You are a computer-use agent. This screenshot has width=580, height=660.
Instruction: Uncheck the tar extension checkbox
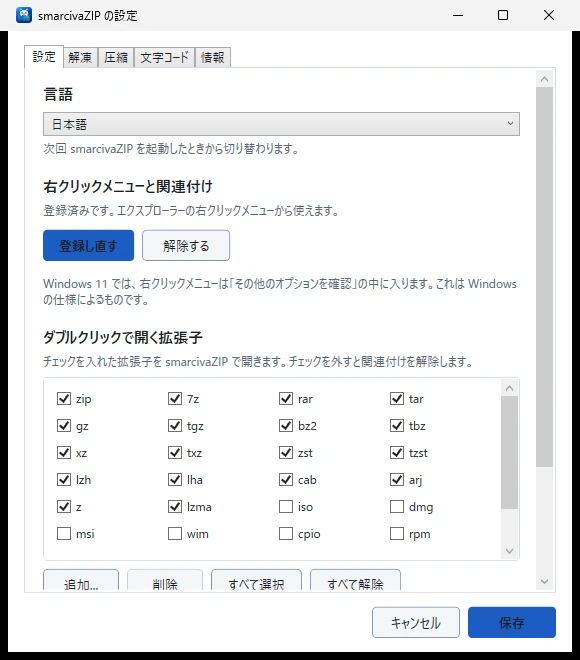tap(397, 398)
